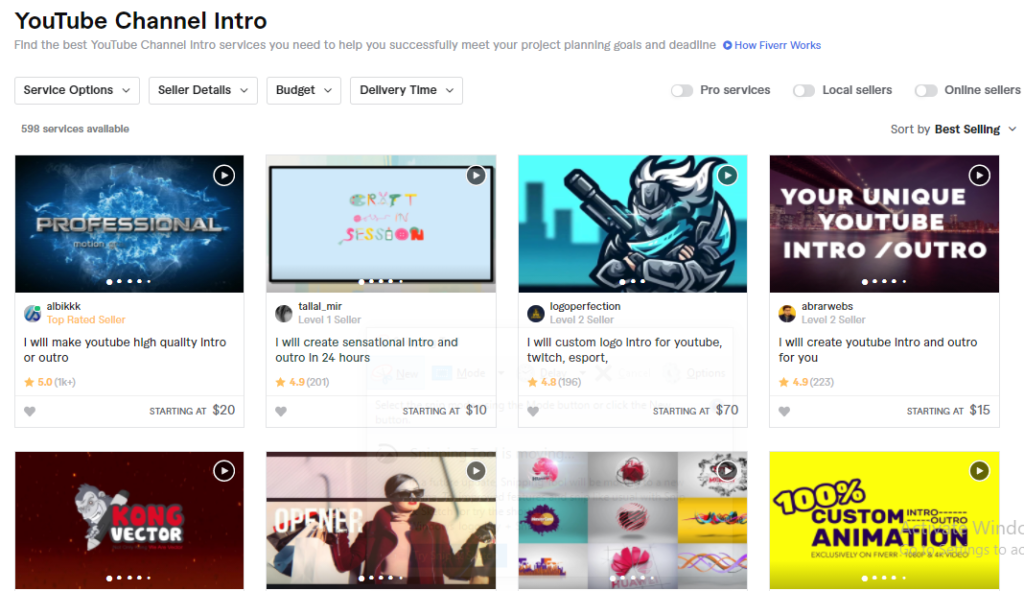The height and width of the screenshot is (591, 1024).
Task: Click the Kong Vector thumbnail image
Action: (x=129, y=520)
